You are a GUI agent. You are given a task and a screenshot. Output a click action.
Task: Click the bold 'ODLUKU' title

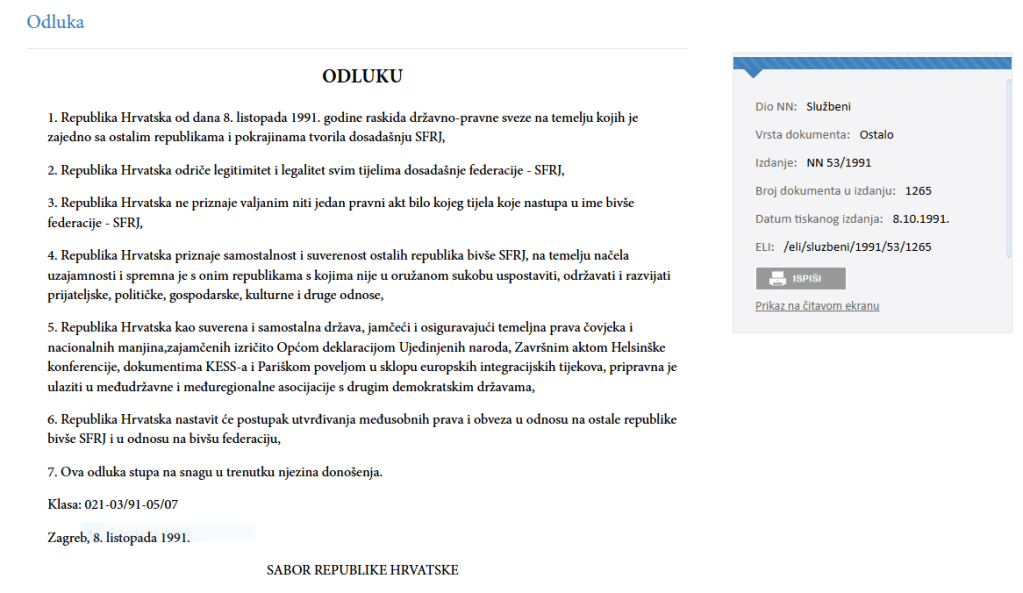coord(362,77)
